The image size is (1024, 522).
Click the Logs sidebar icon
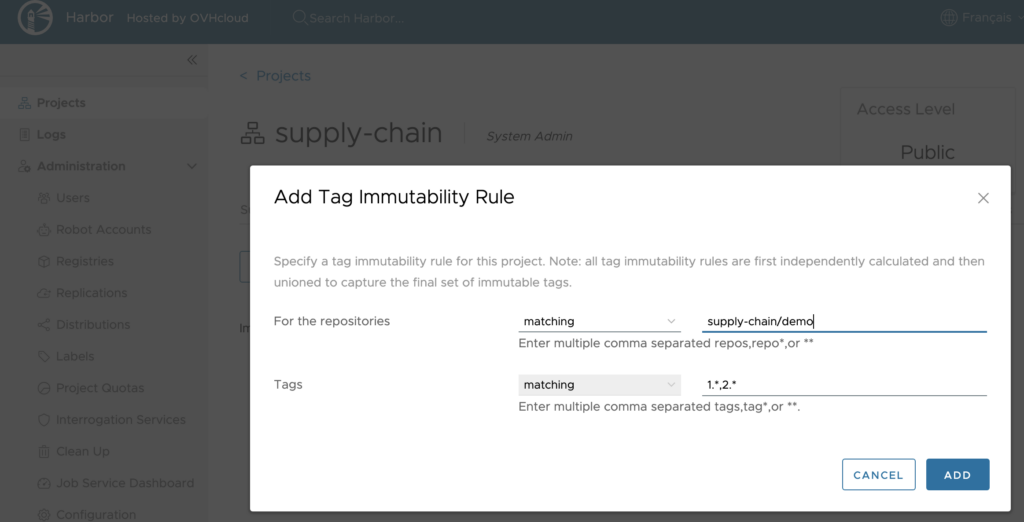coord(24,135)
